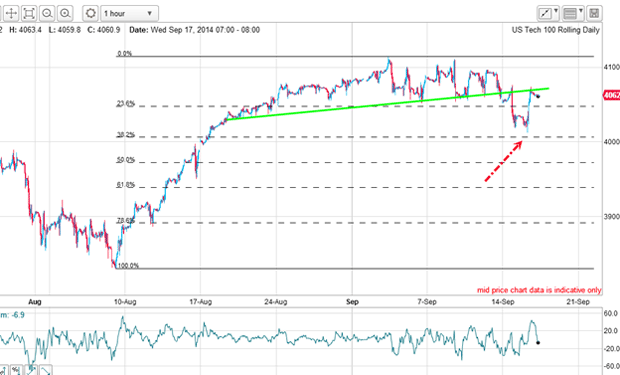
Task: Click the 60.0 indicator axis label
Action: pos(611,314)
